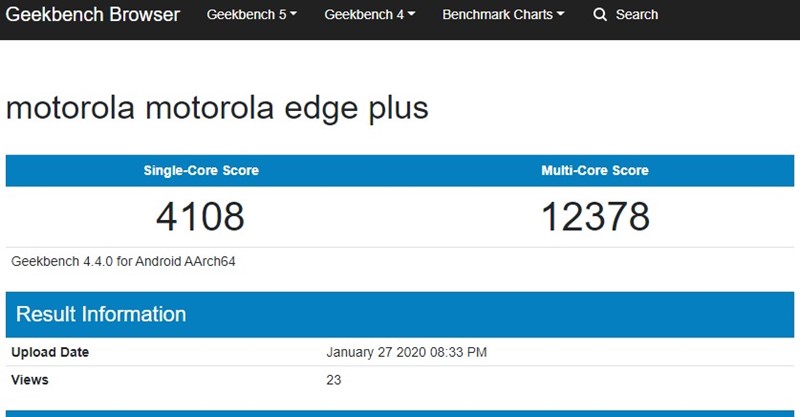Open the Geekbench 5 dropdown menu
The height and width of the screenshot is (417, 800).
click(x=251, y=15)
